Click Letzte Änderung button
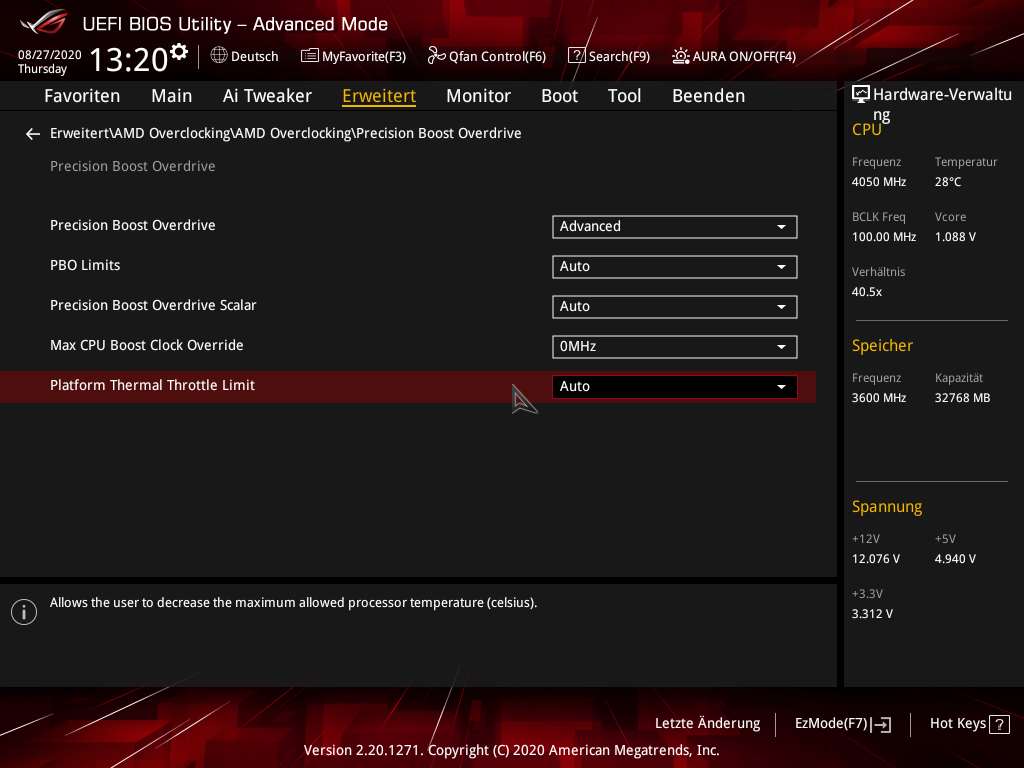This screenshot has width=1024, height=768. 707,723
